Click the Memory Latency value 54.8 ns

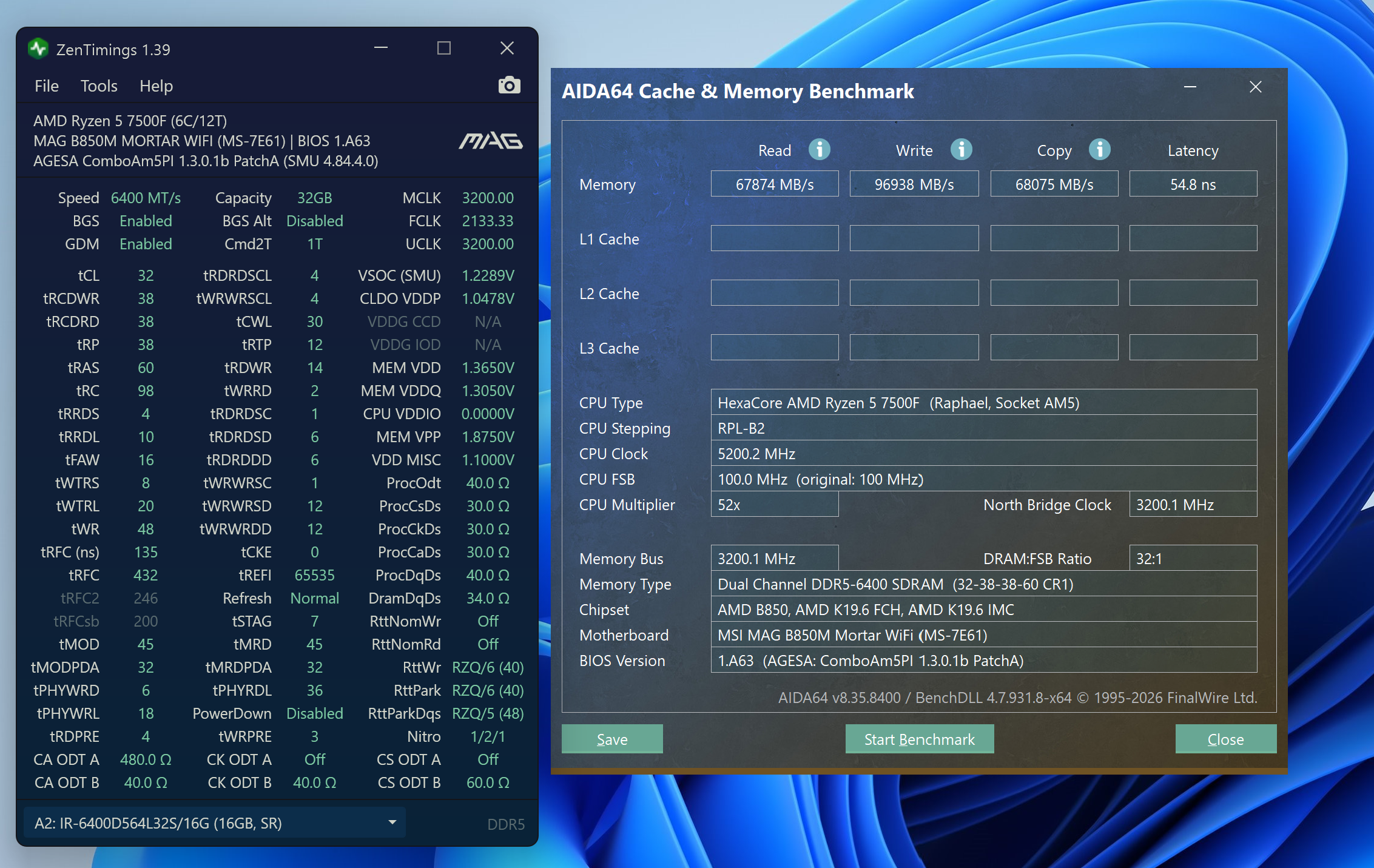point(1193,184)
